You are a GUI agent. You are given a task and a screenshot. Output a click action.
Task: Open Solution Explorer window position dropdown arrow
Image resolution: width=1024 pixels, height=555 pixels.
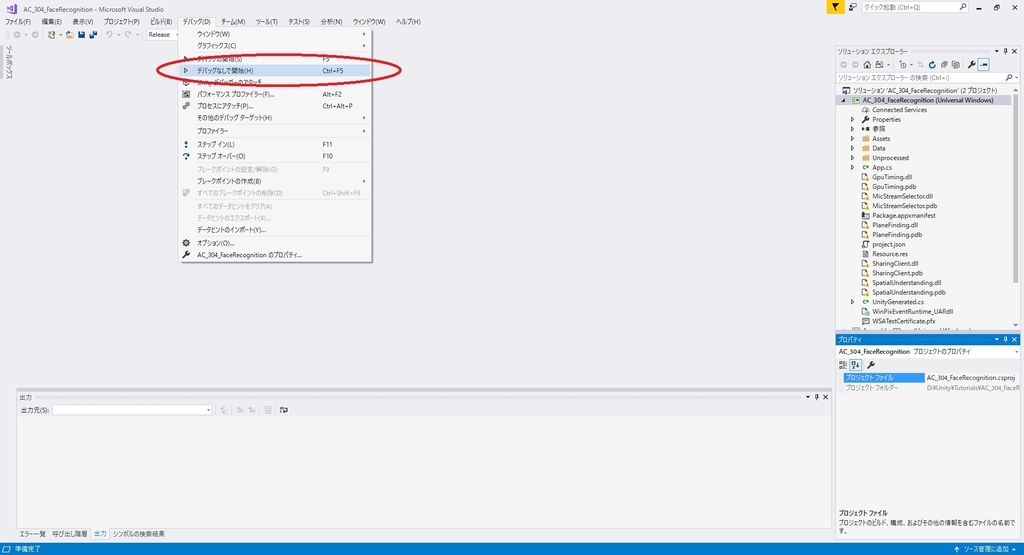(x=997, y=51)
